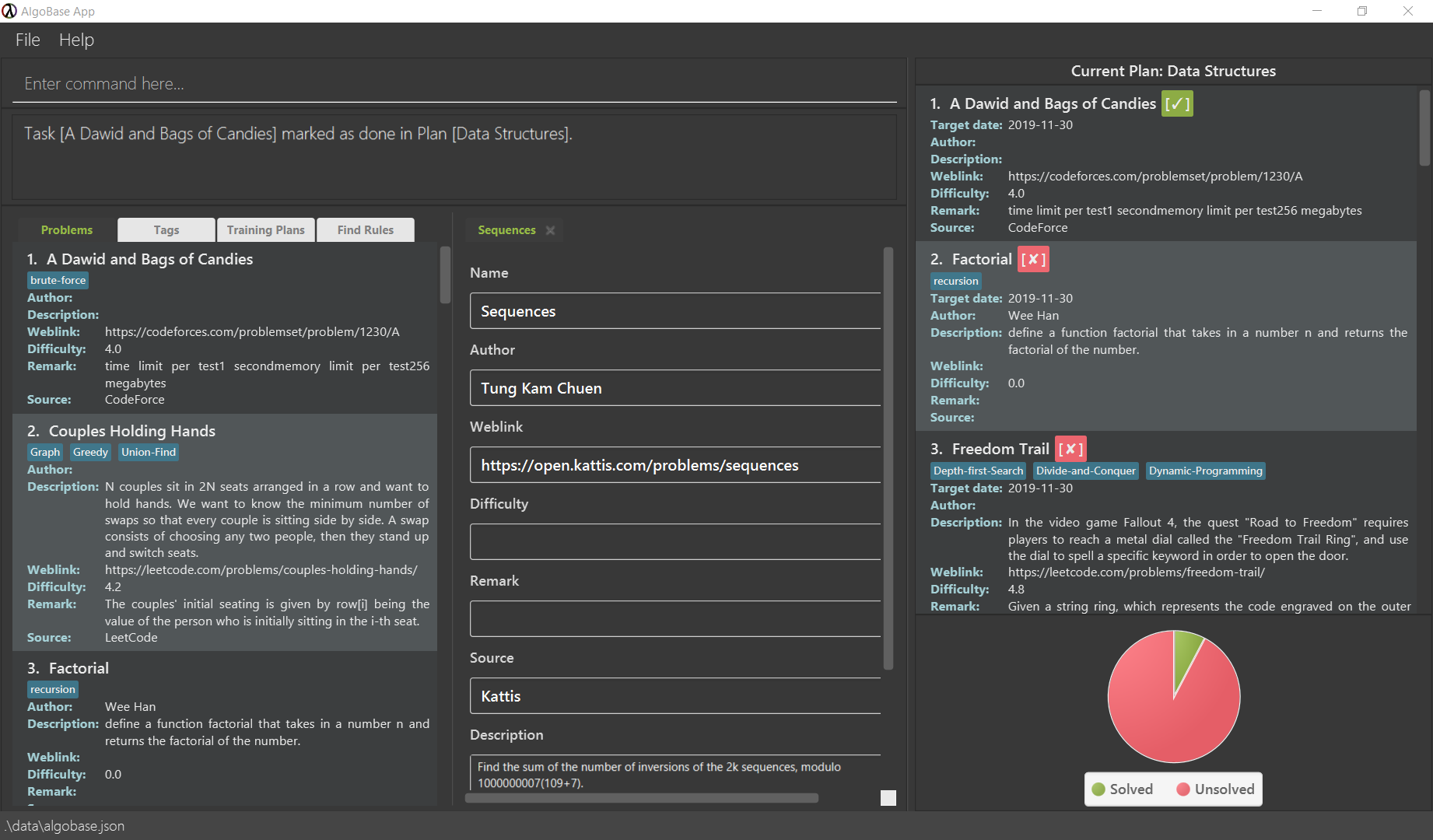Click the freedom-trail leetcode weblink
1433x840 pixels.
point(1137,572)
